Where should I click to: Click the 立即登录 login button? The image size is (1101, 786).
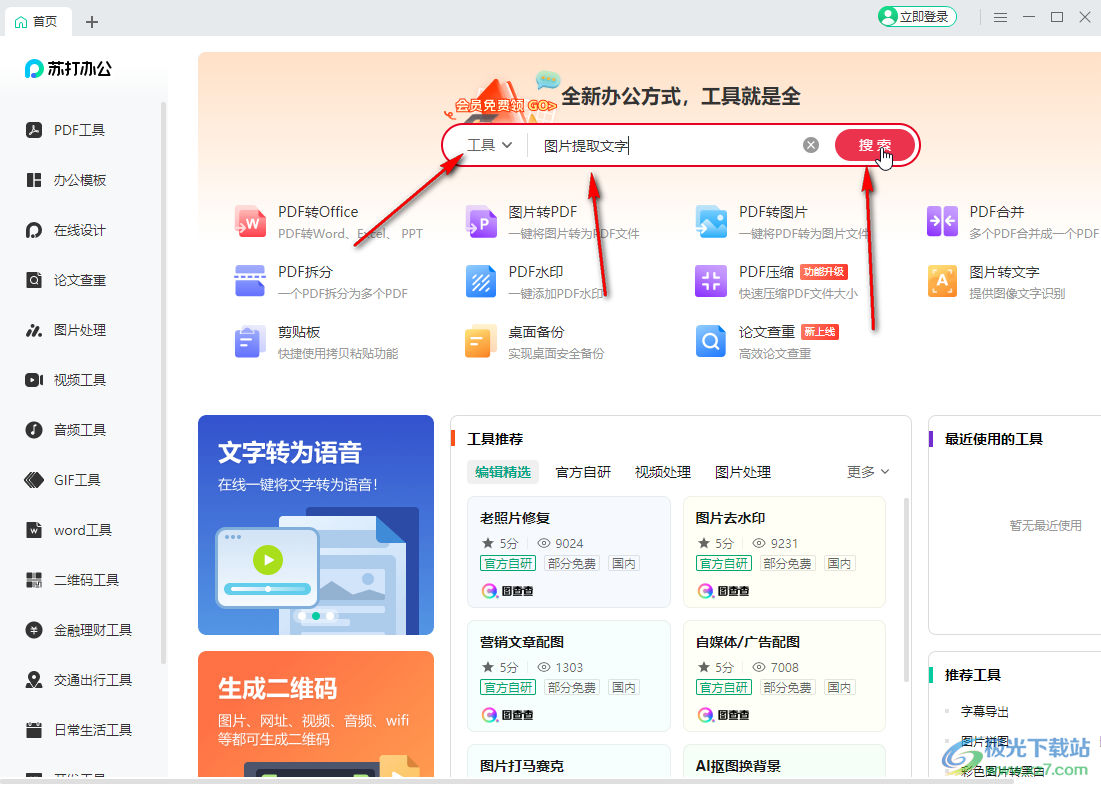click(x=917, y=17)
